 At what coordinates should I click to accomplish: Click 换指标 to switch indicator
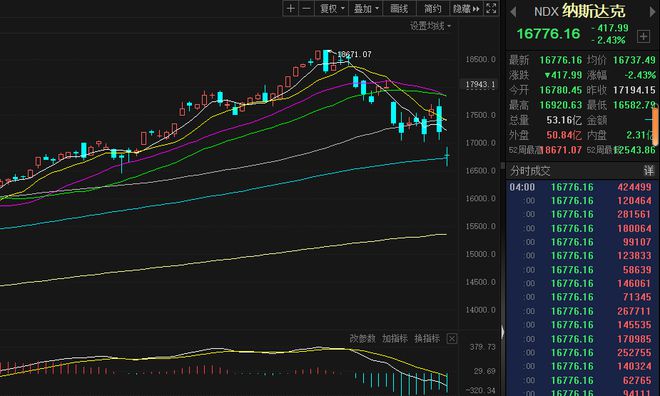[427, 338]
